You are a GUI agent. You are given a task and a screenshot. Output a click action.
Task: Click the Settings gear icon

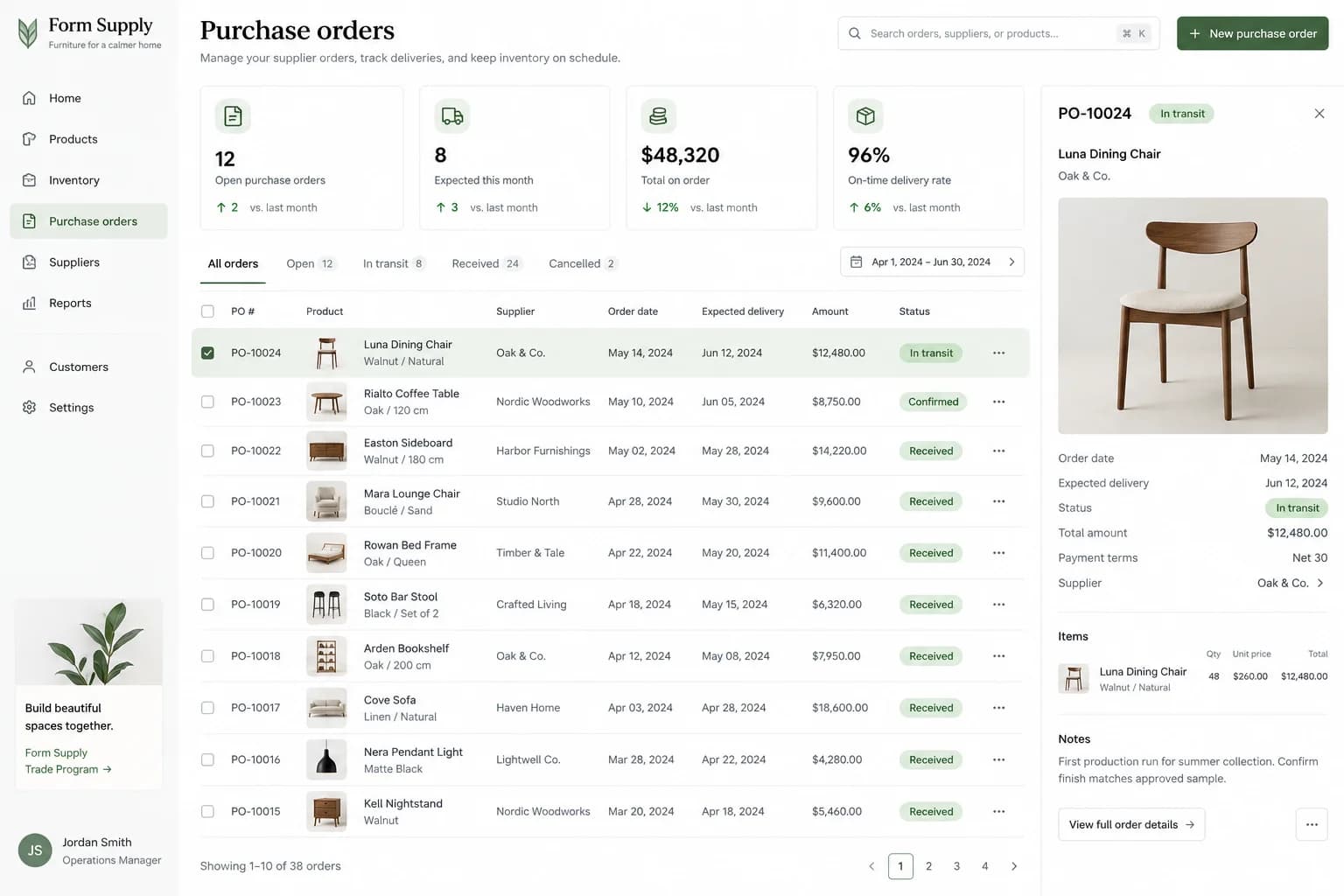coord(29,408)
